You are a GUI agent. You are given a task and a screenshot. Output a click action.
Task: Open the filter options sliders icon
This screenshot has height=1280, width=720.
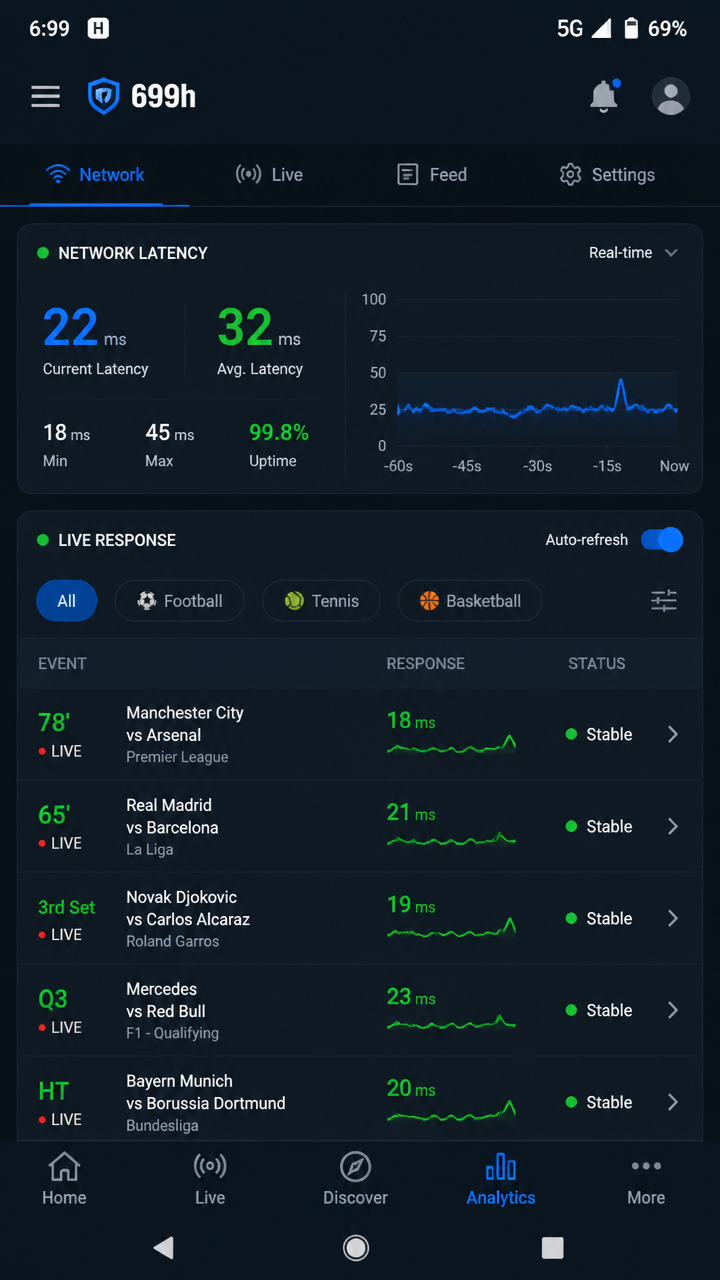tap(664, 601)
